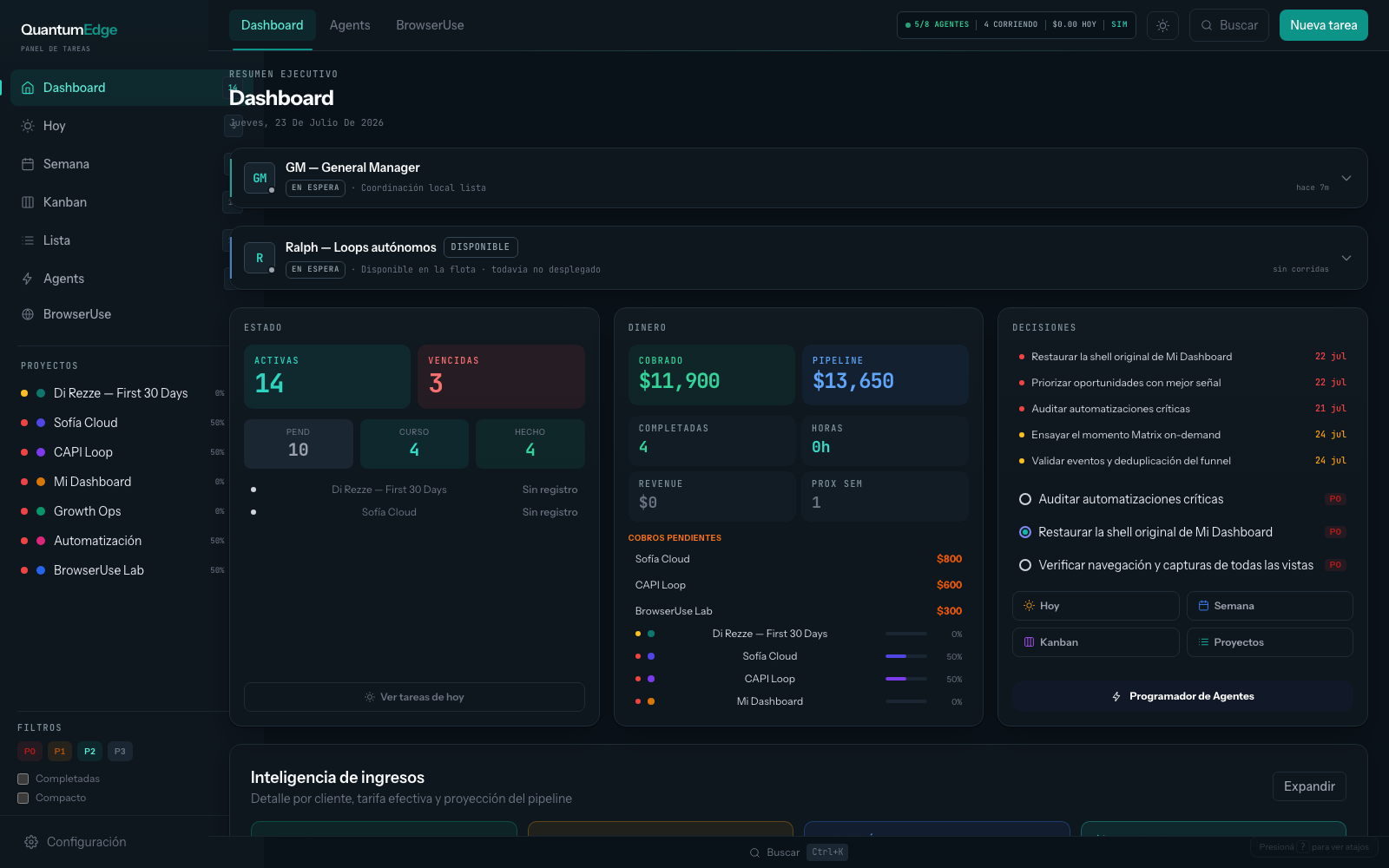Click the top Buscar search field
The width and height of the screenshot is (1389, 868).
point(1229,25)
